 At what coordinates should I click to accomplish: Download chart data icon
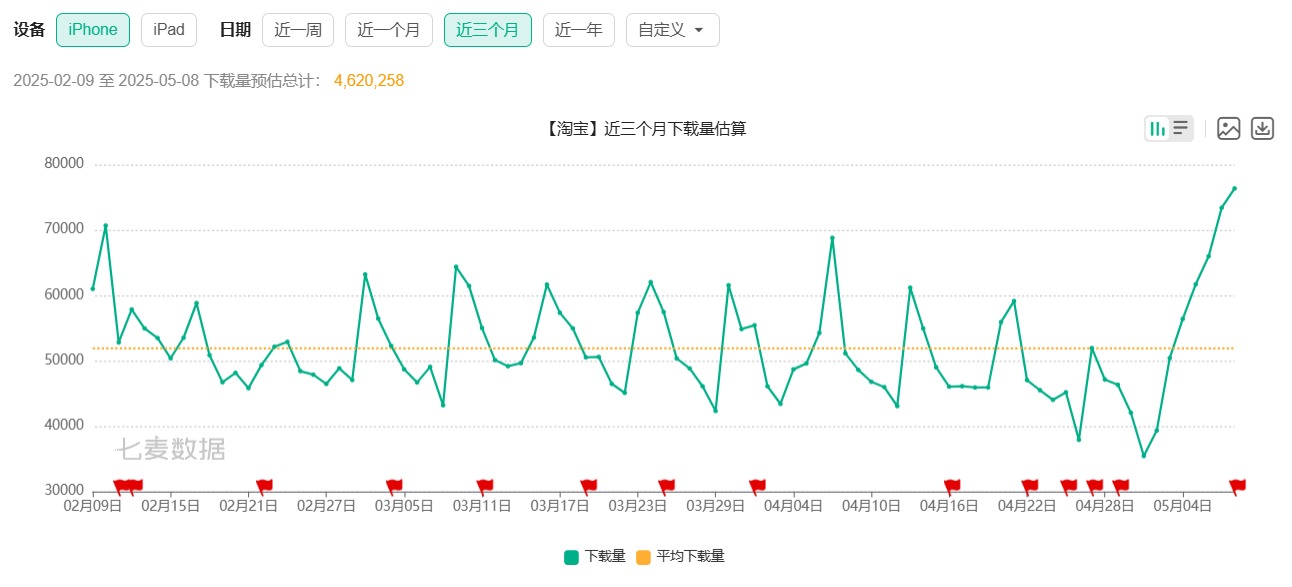click(1263, 128)
